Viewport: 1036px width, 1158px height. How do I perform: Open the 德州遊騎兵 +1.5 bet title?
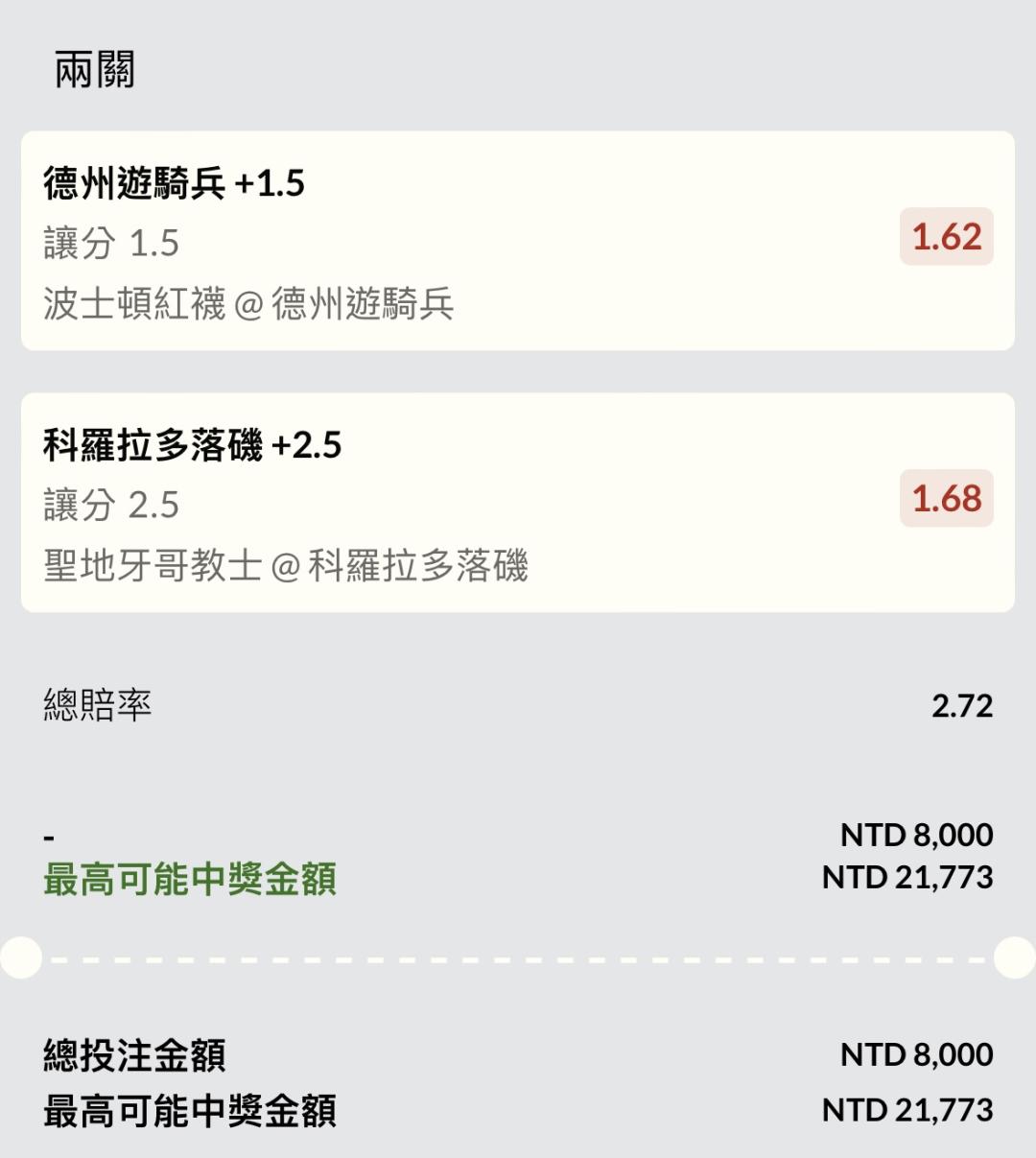coord(174,183)
